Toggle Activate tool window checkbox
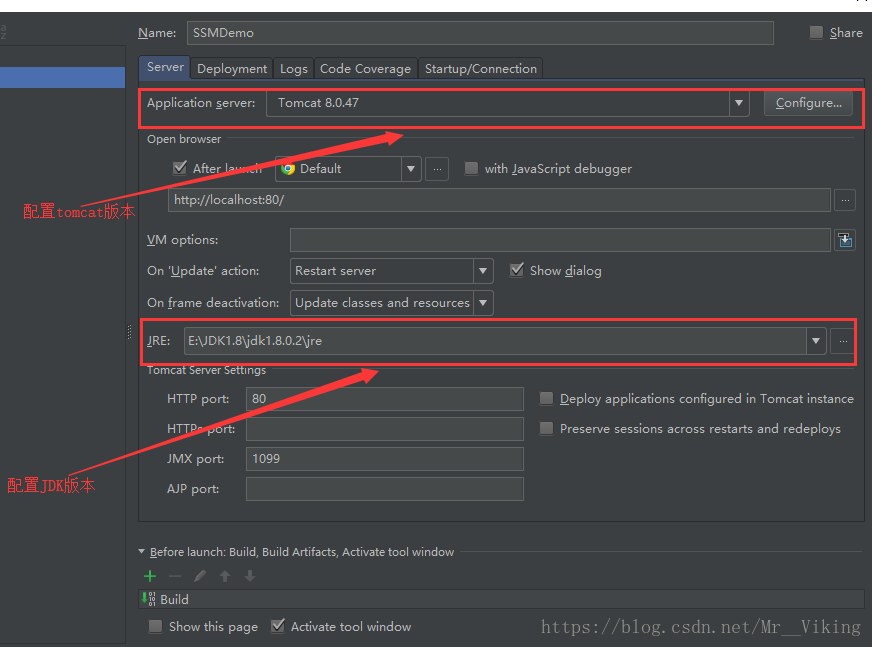The image size is (872, 647). click(x=278, y=626)
